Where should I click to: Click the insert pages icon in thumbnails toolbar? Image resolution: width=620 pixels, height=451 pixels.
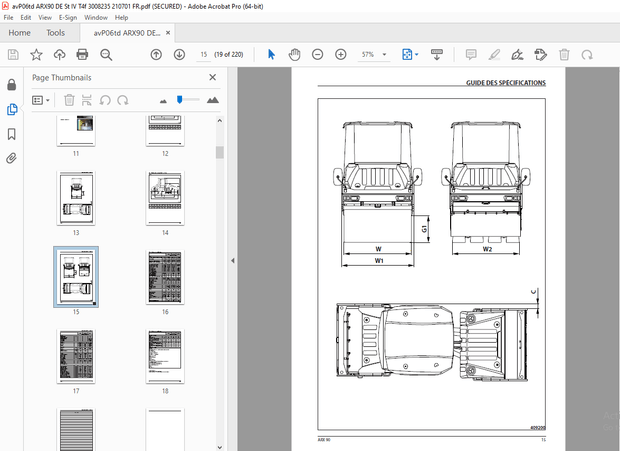click(87, 100)
